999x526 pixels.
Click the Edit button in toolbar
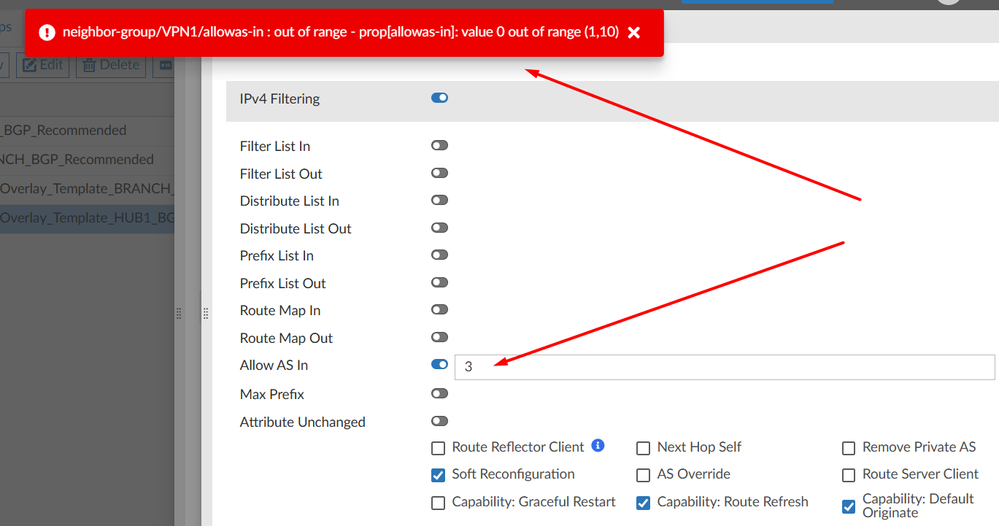click(41, 65)
